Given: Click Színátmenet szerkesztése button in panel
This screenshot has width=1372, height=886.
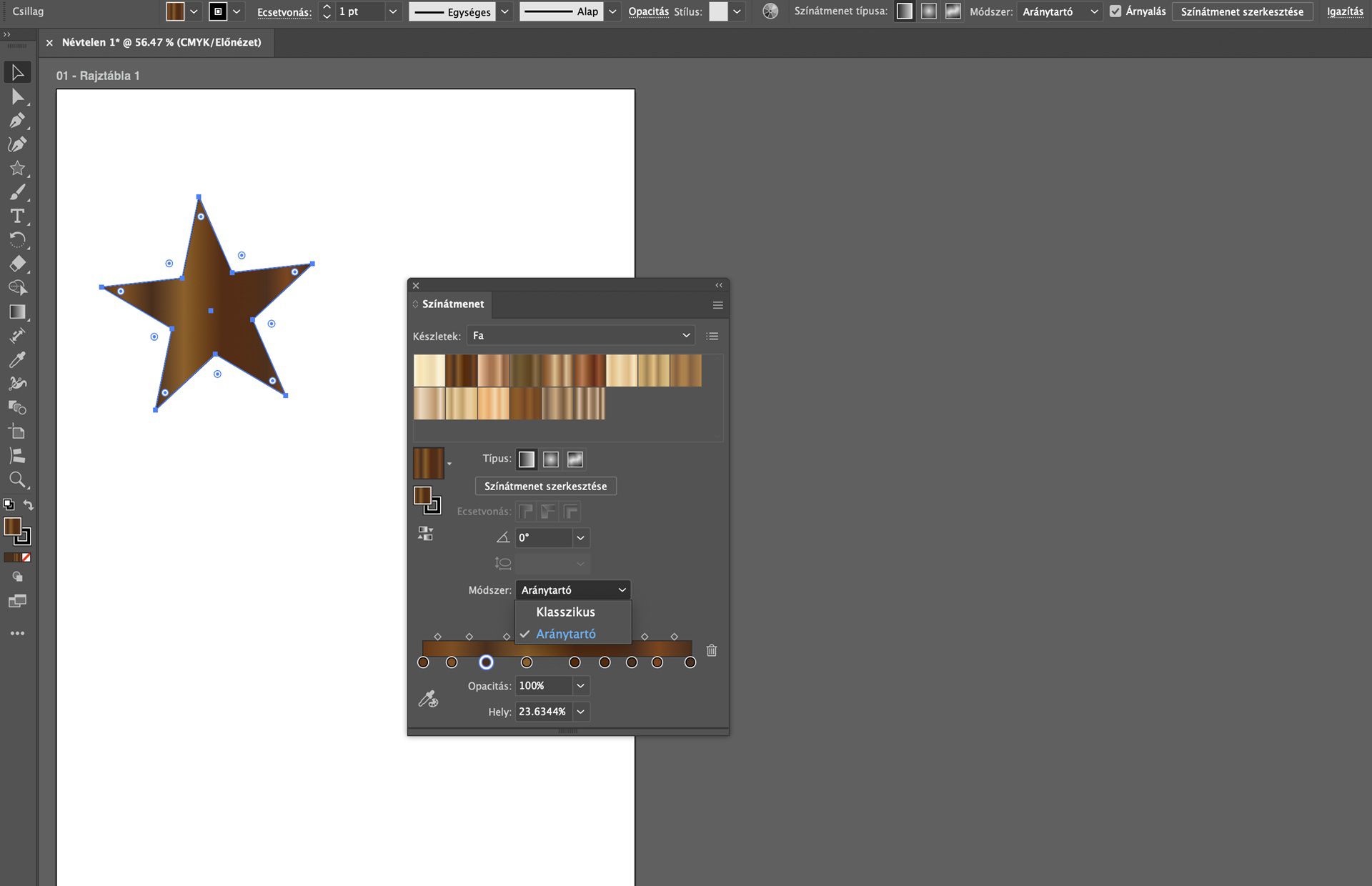Looking at the screenshot, I should click(x=545, y=487).
